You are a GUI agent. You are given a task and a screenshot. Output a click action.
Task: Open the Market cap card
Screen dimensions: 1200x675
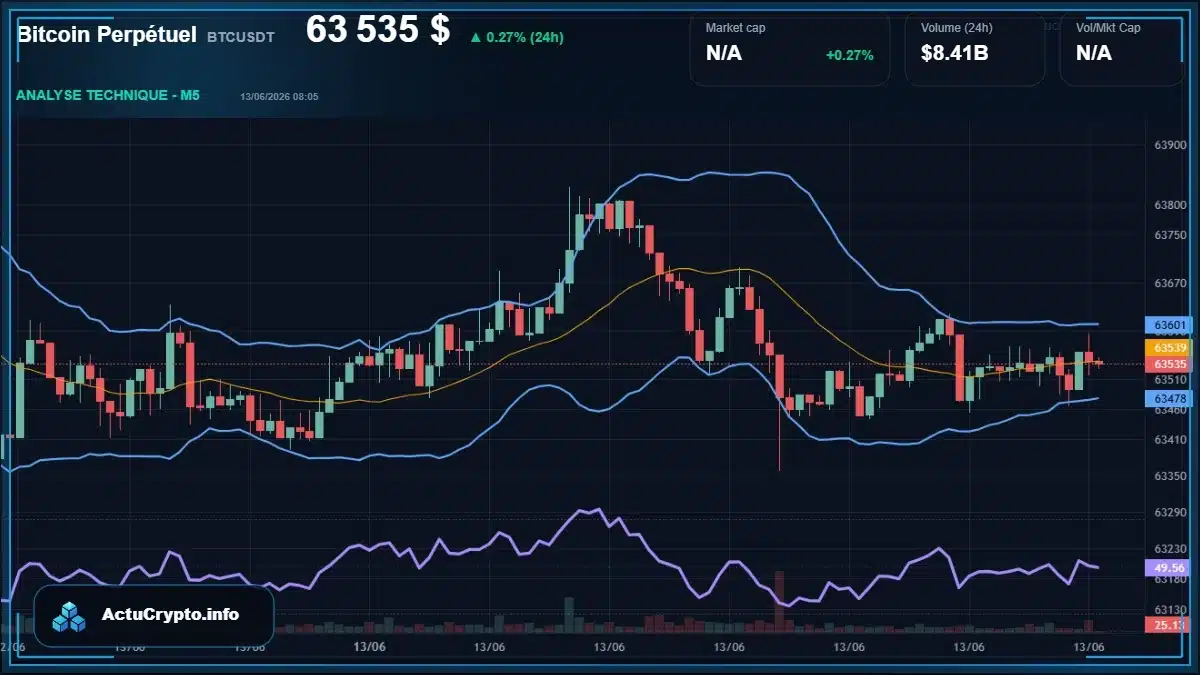click(x=790, y=50)
